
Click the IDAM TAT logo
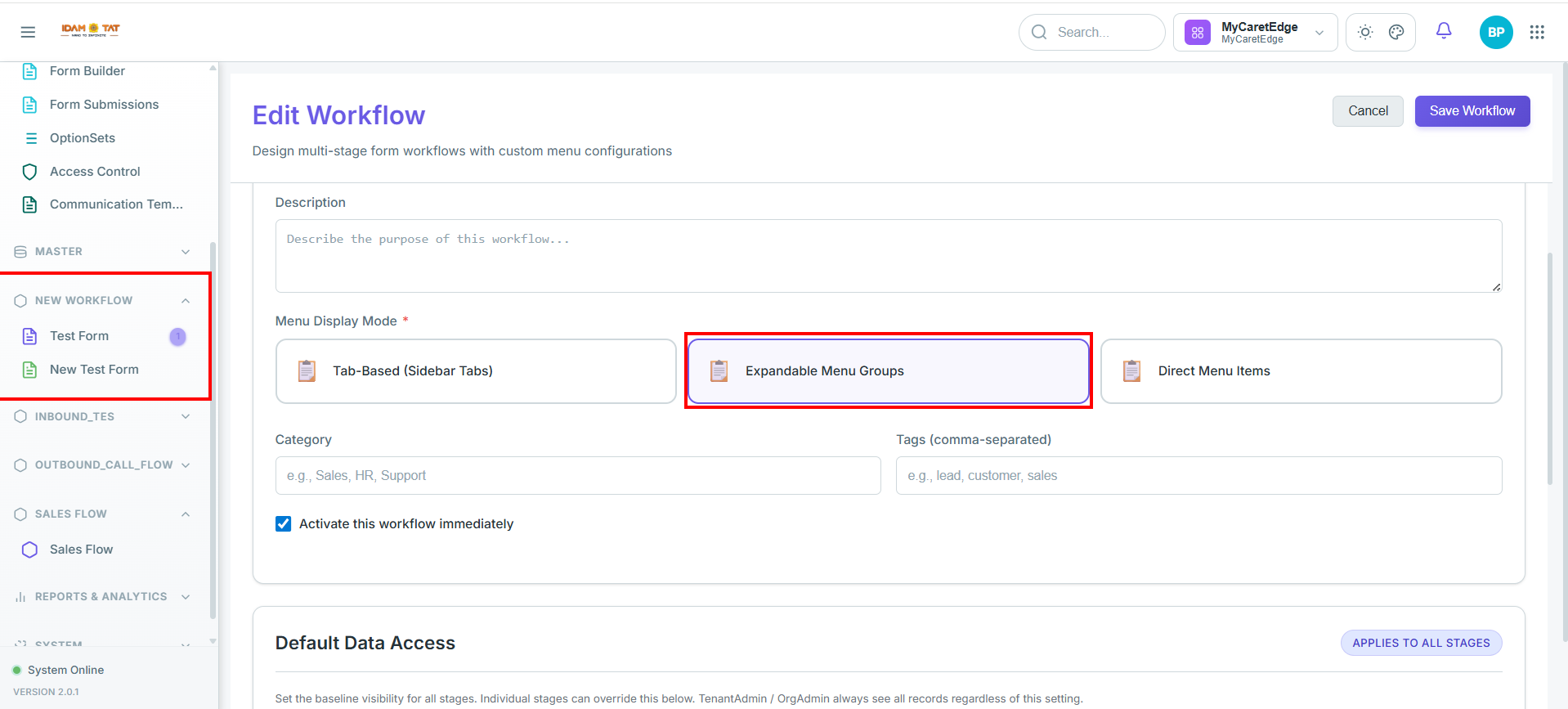[x=91, y=30]
